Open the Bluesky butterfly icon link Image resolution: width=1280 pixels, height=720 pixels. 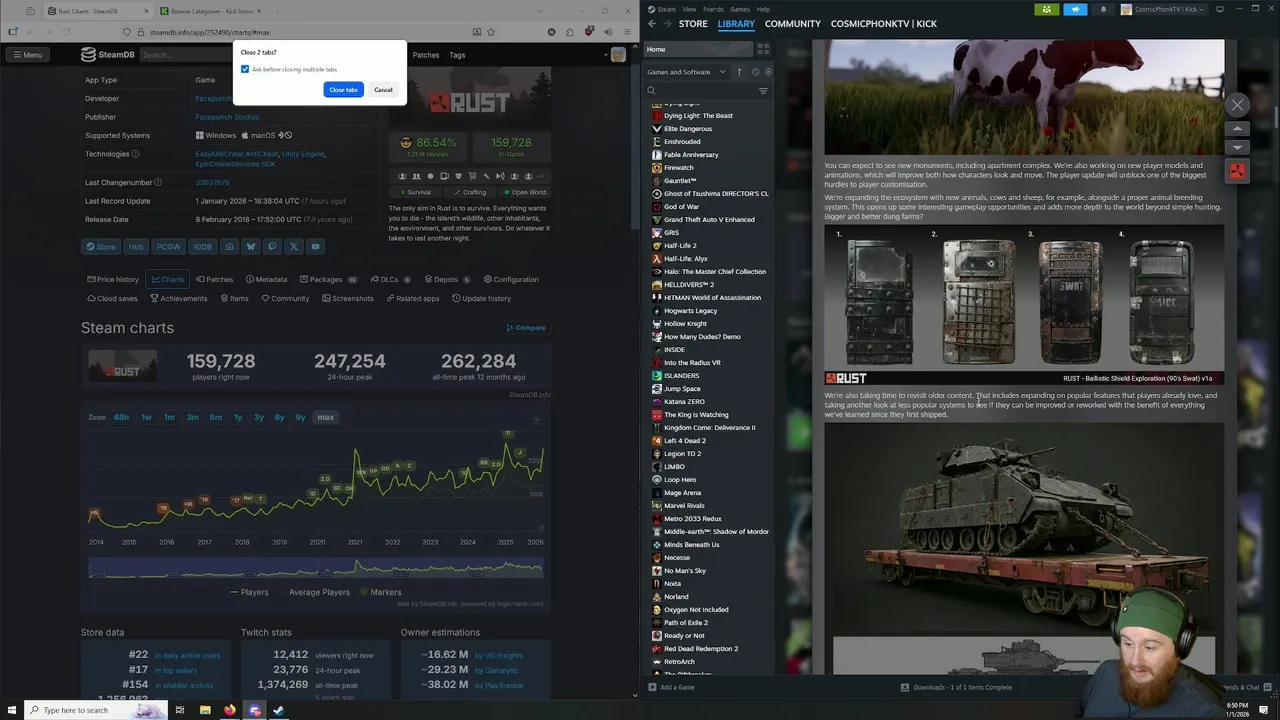pos(251,246)
